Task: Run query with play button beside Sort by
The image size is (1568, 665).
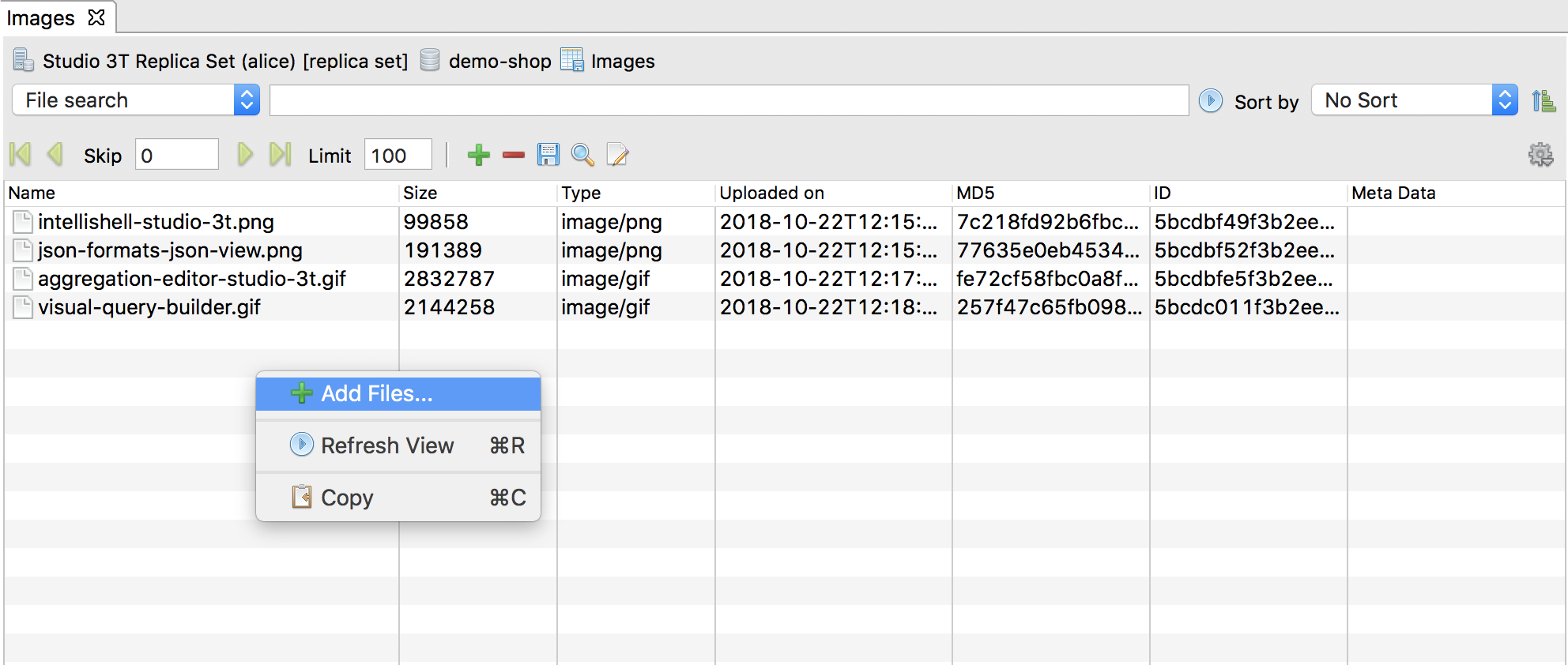Action: point(1210,101)
